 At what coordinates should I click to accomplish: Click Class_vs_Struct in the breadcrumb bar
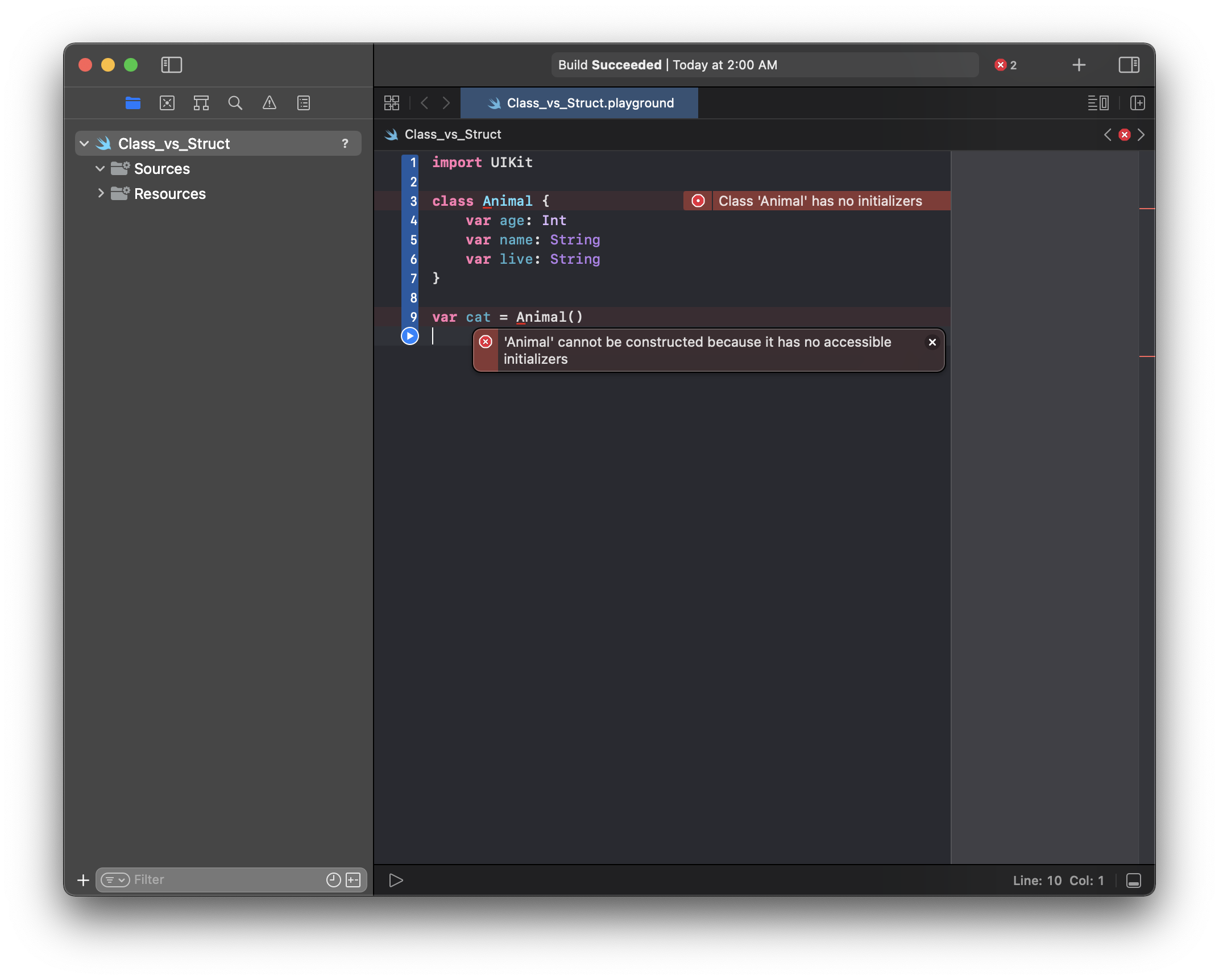click(453, 135)
